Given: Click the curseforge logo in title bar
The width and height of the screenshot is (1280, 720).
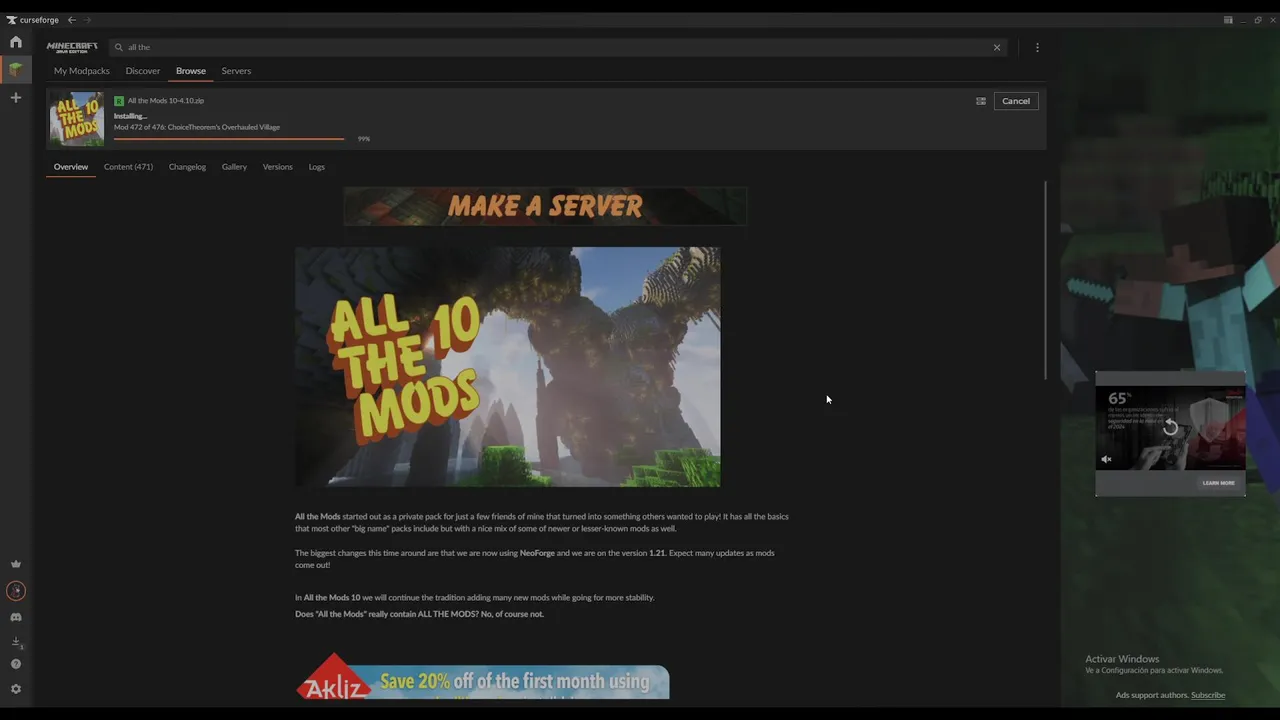Looking at the screenshot, I should pos(33,20).
